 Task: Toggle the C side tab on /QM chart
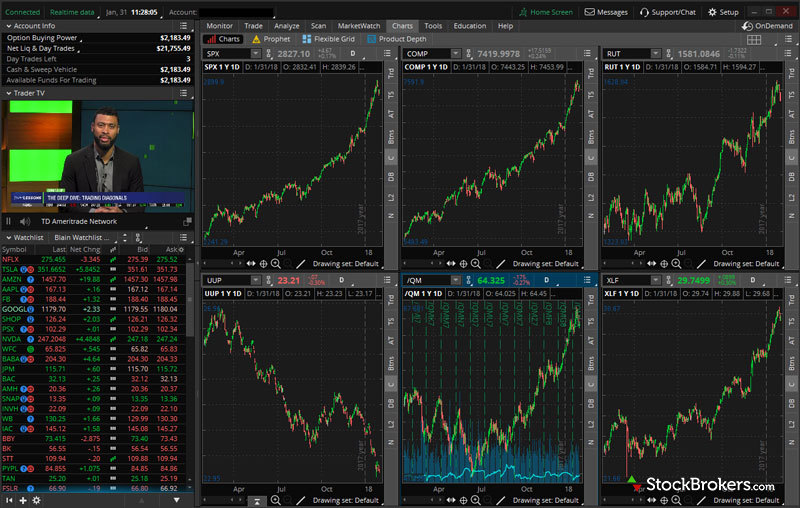[591, 385]
